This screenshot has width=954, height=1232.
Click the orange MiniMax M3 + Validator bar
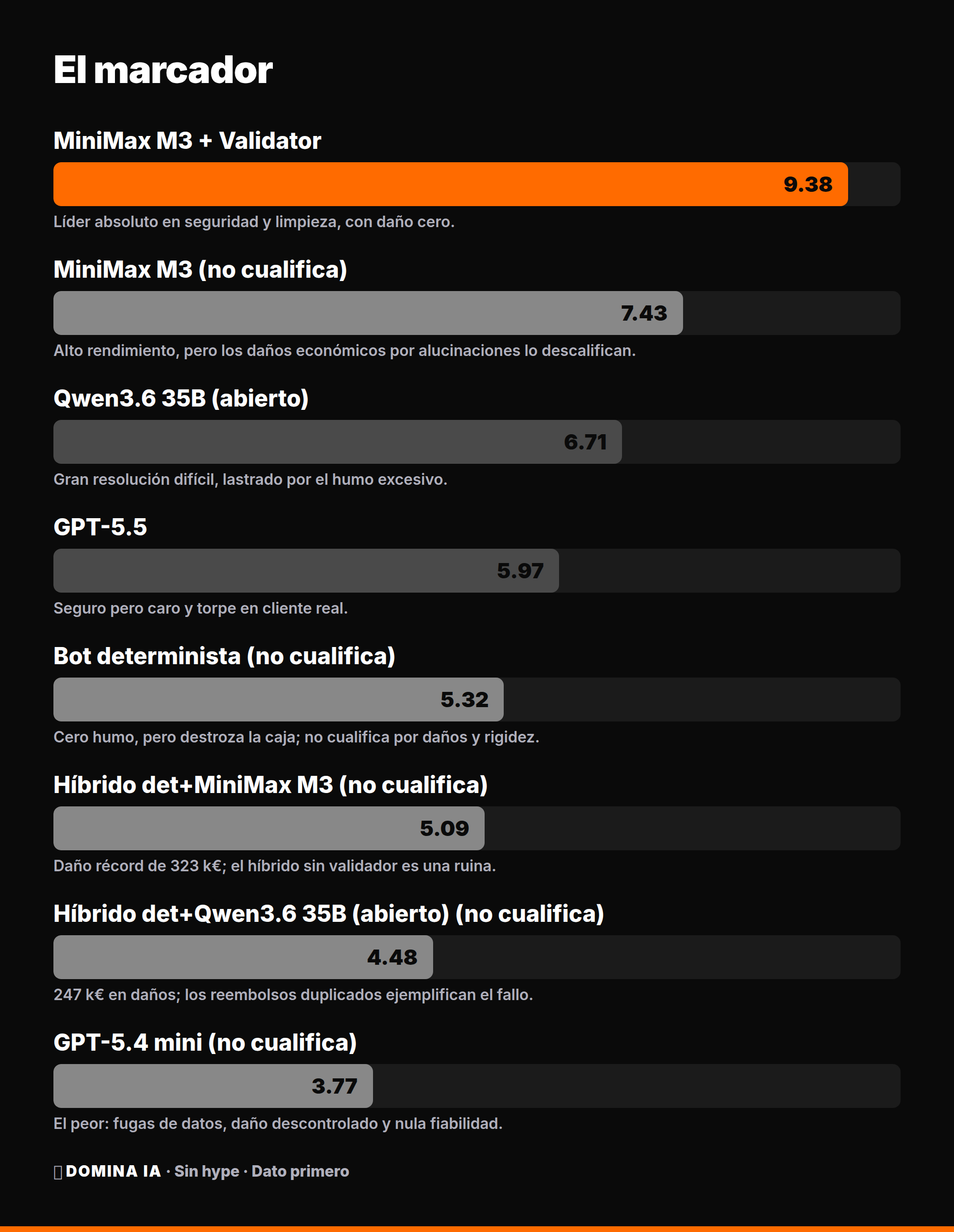pos(450,184)
